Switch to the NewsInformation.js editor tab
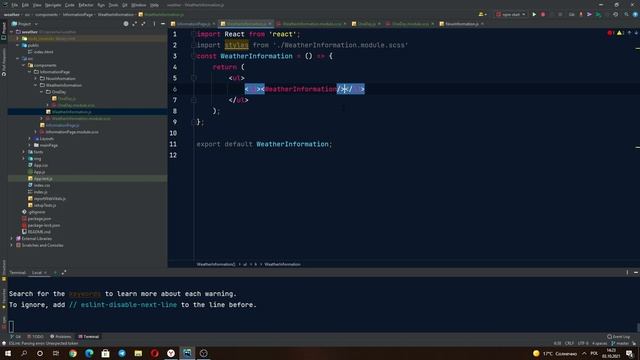This screenshot has height=360, width=640. click(461, 24)
